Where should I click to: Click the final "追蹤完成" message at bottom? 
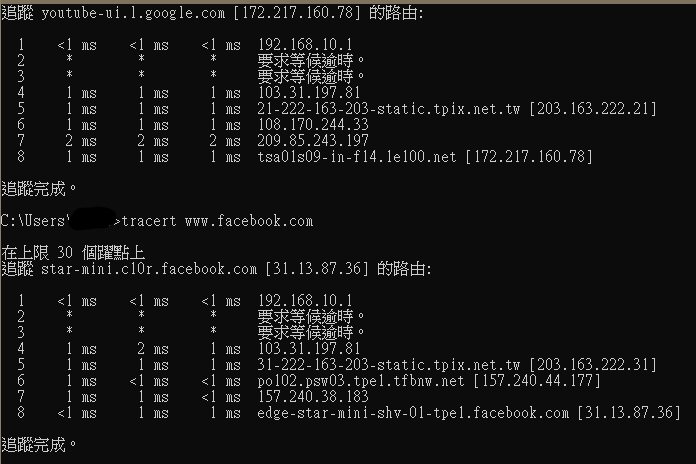(38, 444)
